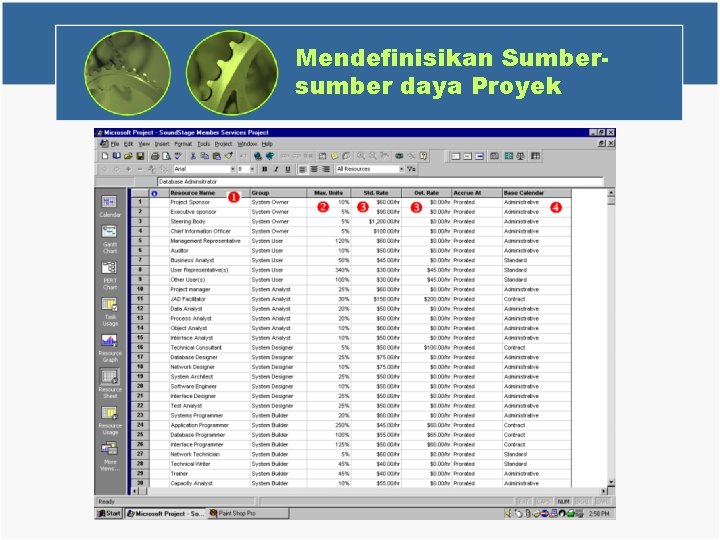
Task: Click the Copy icon in toolbar
Action: point(205,157)
